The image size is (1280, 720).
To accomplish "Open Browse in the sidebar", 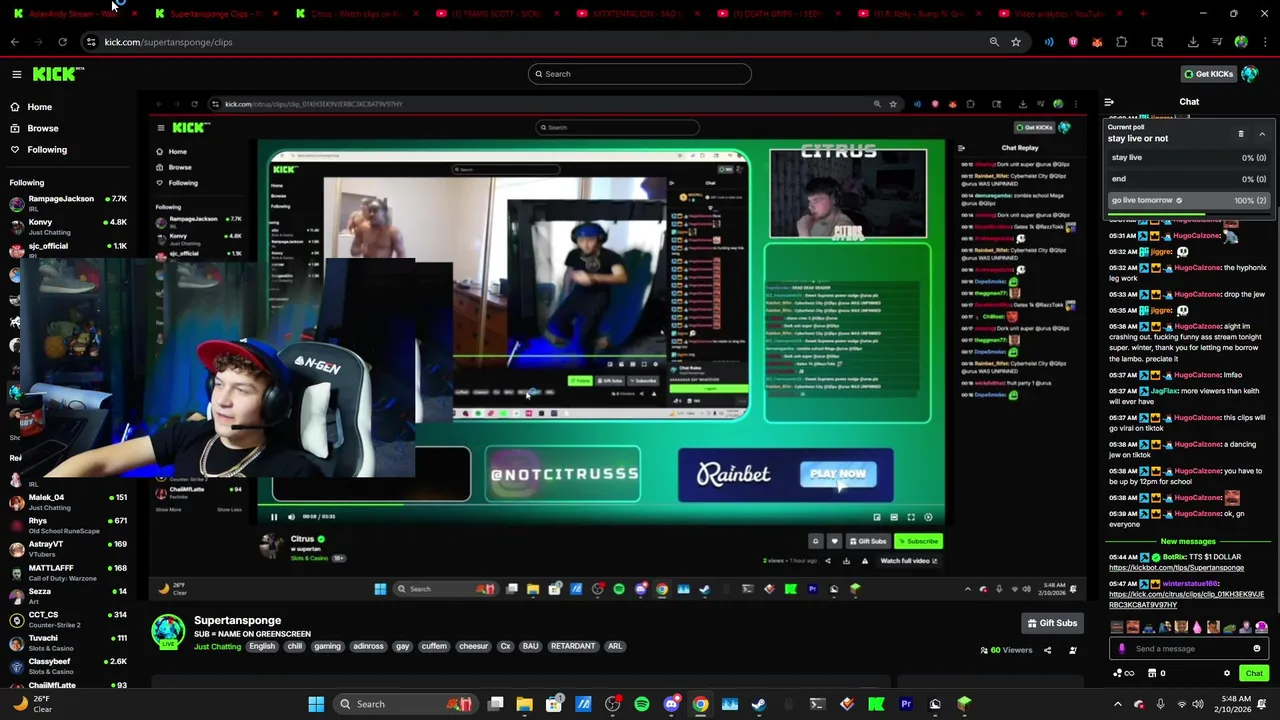I will [x=33, y=128].
